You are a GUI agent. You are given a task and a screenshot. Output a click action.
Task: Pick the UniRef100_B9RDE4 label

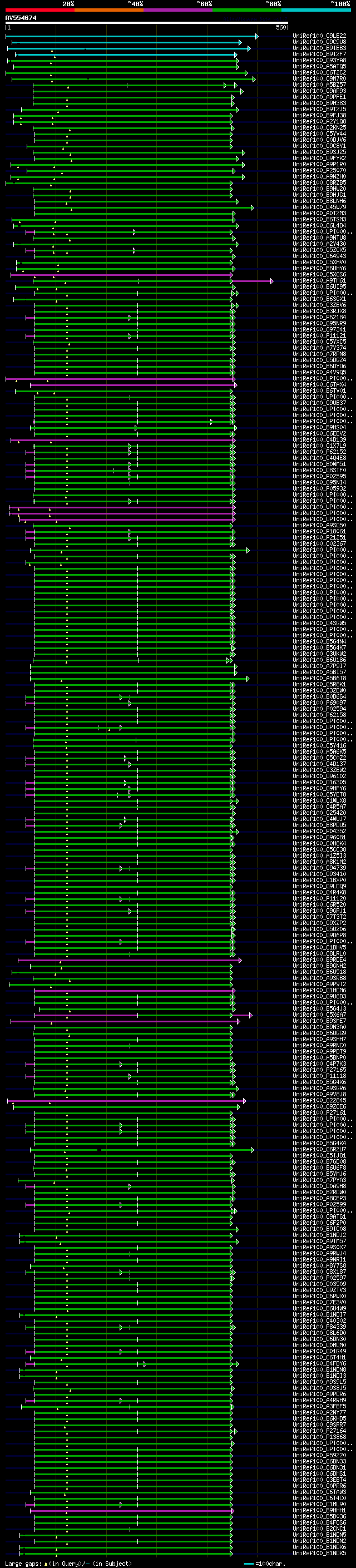coord(319,960)
